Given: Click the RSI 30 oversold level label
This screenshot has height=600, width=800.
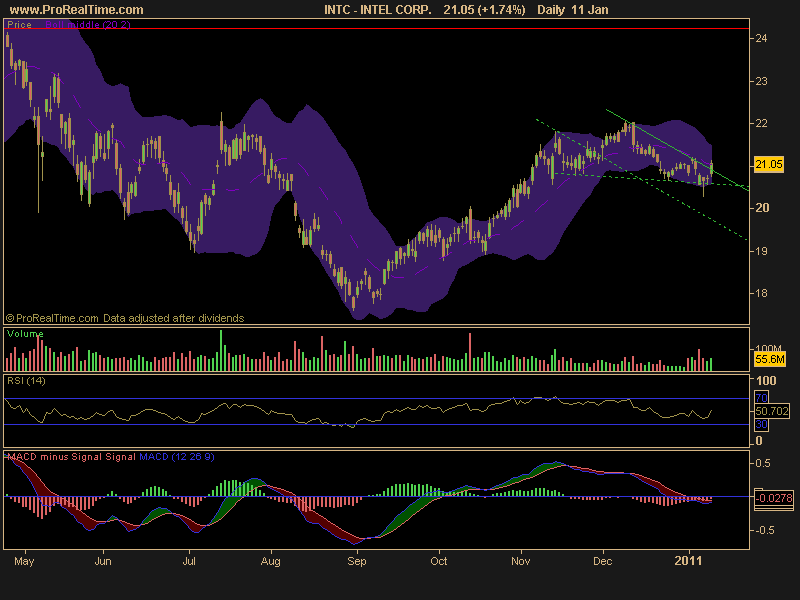Looking at the screenshot, I should click(x=761, y=424).
